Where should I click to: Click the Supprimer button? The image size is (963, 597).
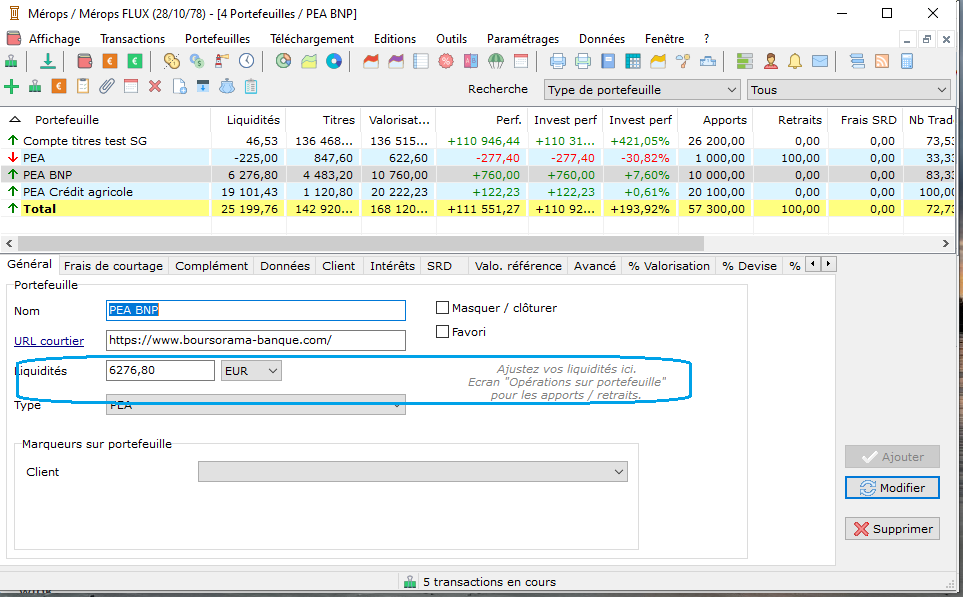[x=892, y=529]
